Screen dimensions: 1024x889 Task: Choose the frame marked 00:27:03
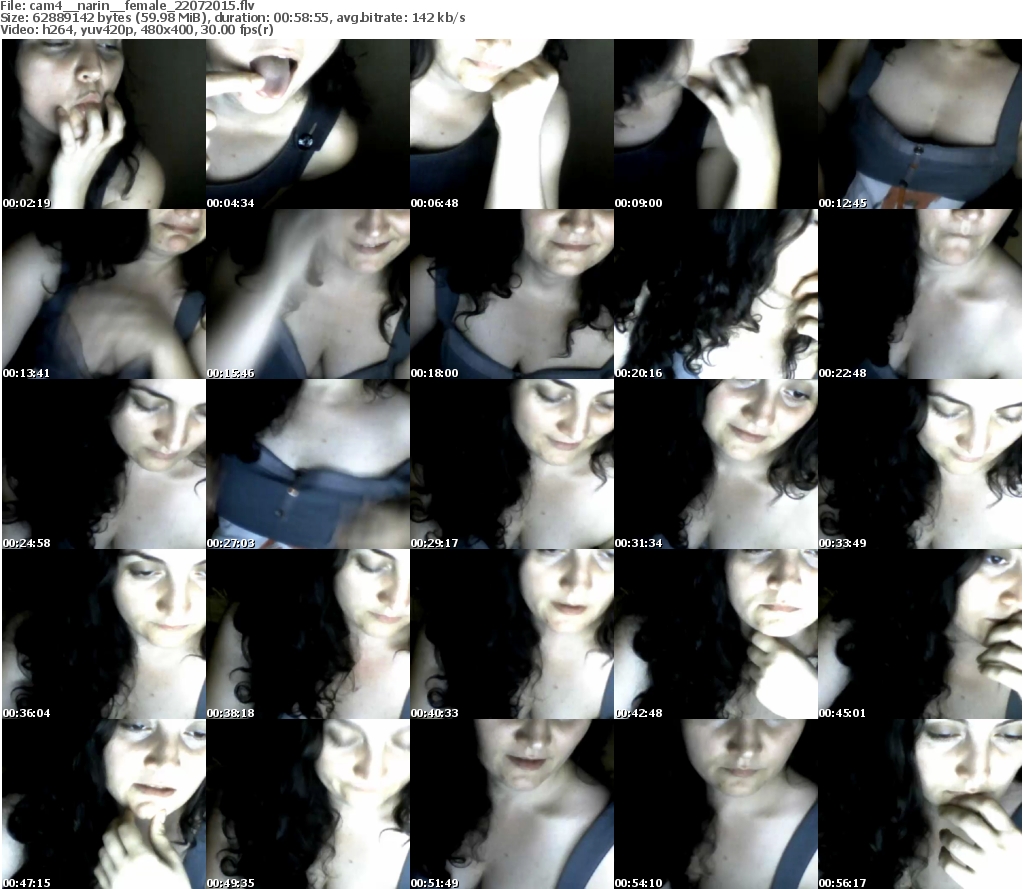pos(308,464)
